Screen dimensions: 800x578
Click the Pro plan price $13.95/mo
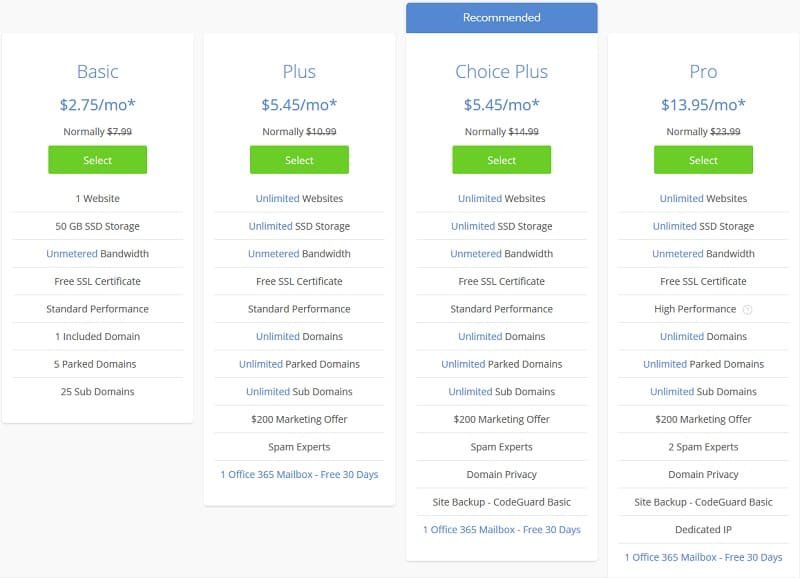coord(703,103)
